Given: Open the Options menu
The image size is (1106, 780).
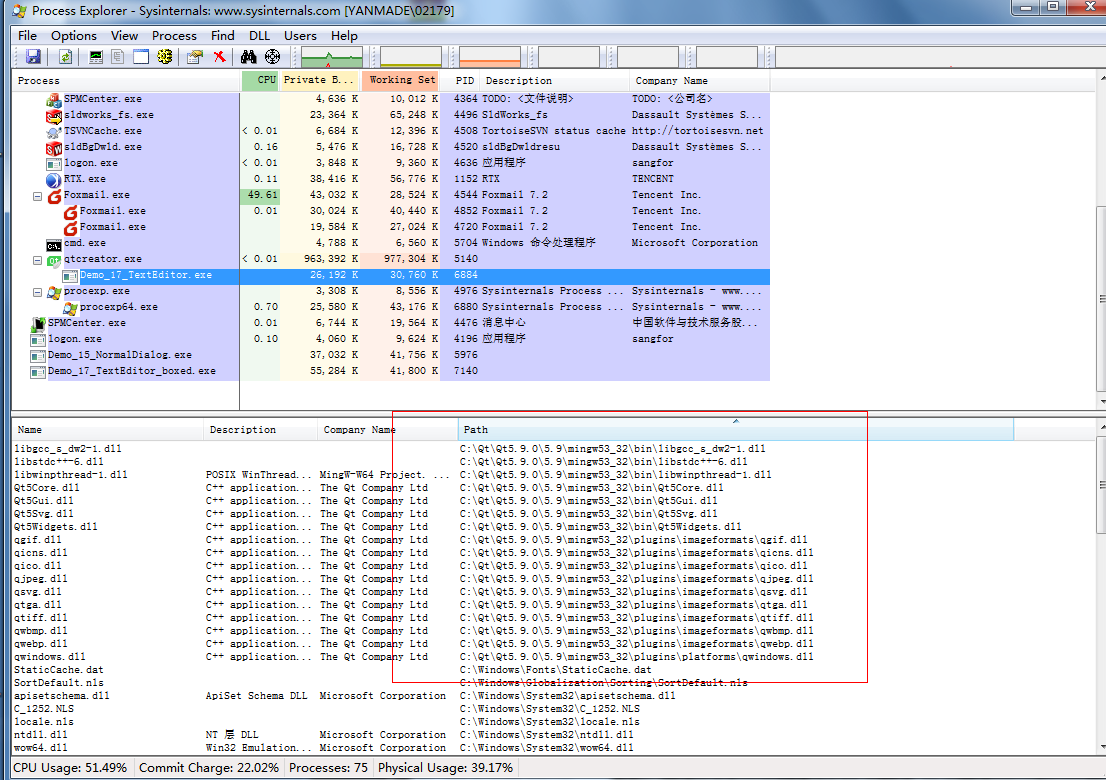Looking at the screenshot, I should pos(73,35).
